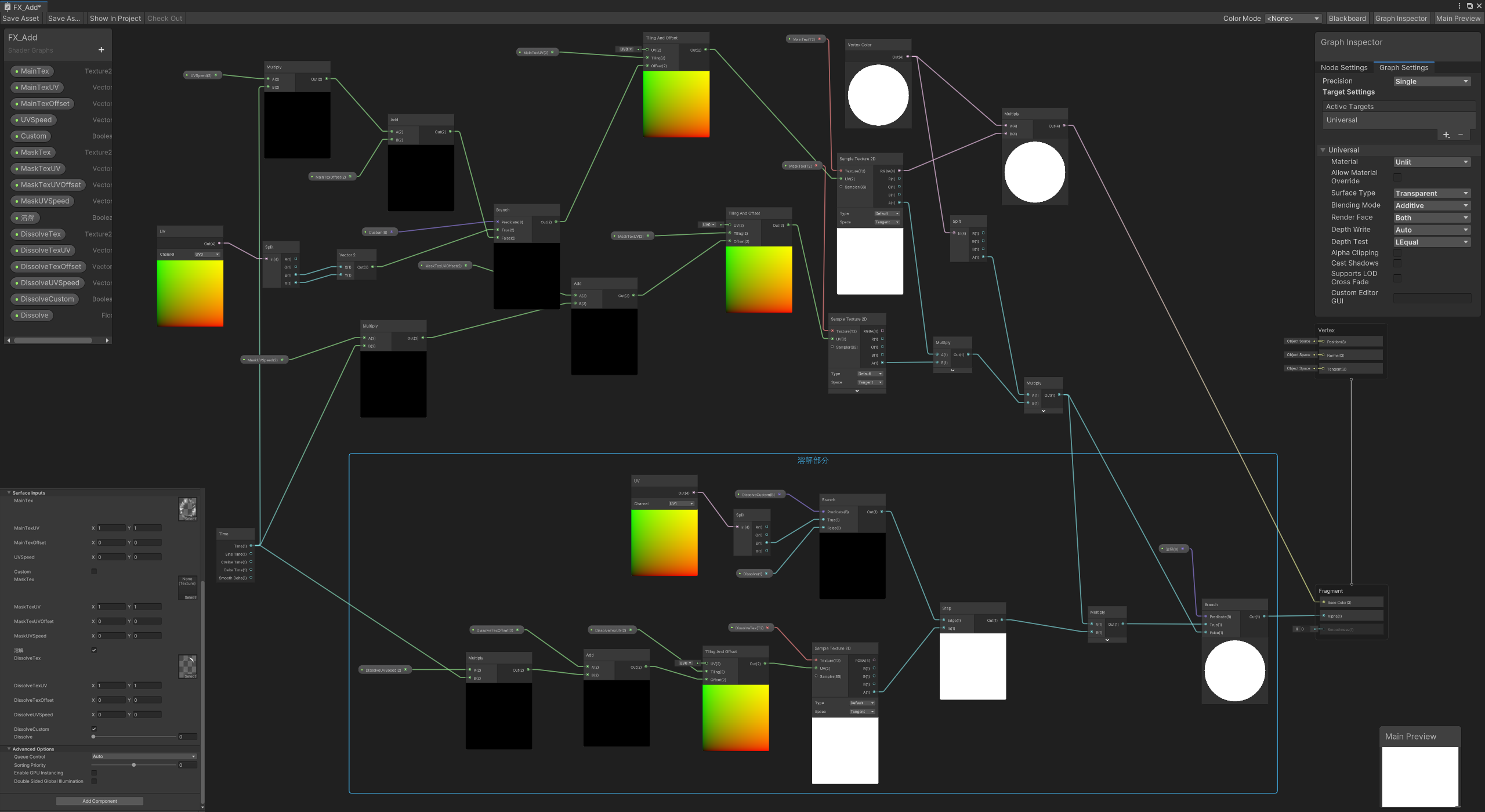Toggle the Blackboard panel
The image size is (1485, 812).
pos(1347,19)
